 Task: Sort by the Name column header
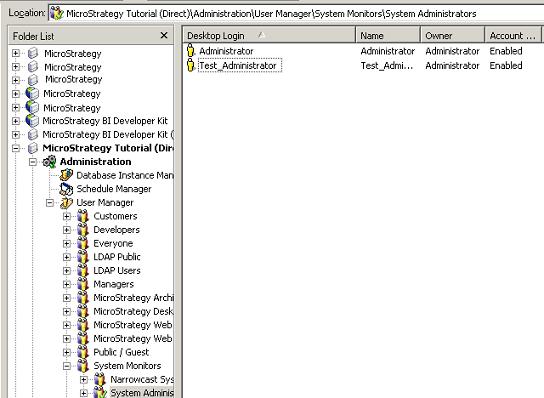pyautogui.click(x=388, y=35)
